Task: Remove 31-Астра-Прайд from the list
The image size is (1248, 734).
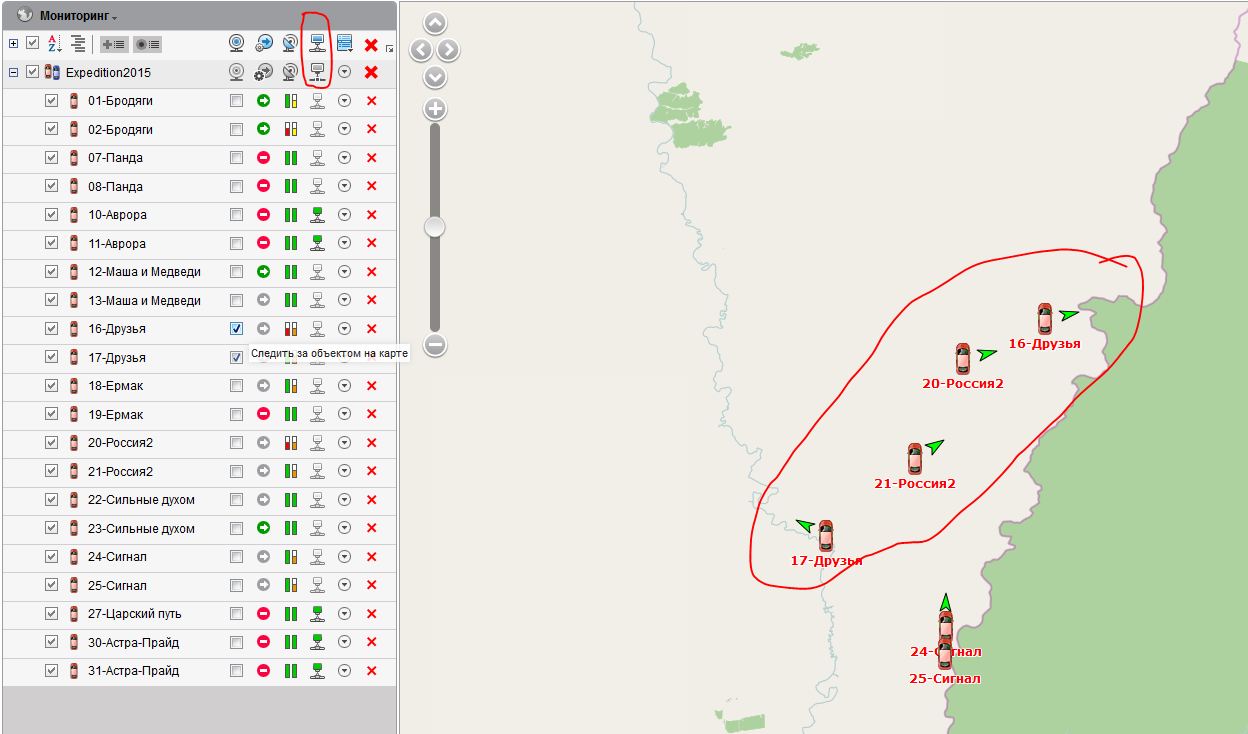Action: point(371,670)
